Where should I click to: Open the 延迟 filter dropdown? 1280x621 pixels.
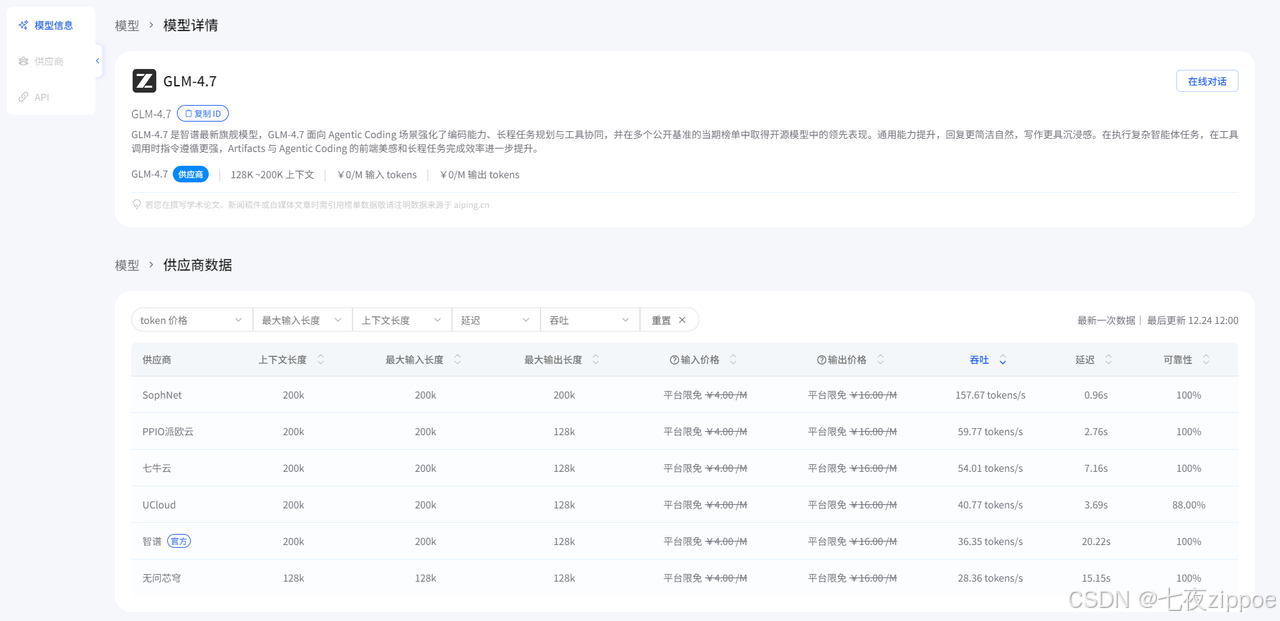tap(496, 320)
